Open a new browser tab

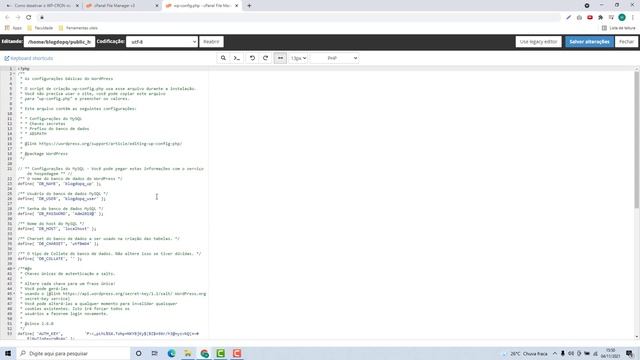point(249,6)
